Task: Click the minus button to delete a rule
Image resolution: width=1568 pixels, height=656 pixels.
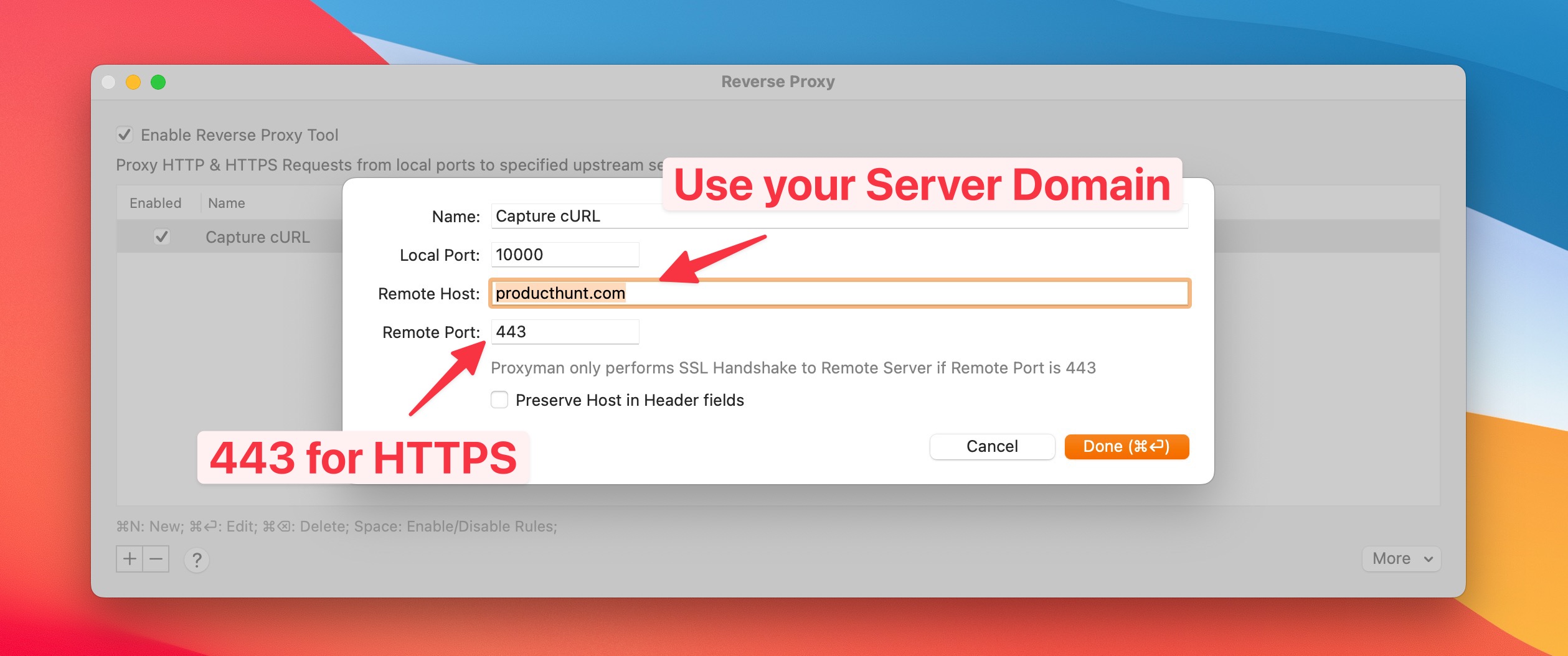Action: click(156, 559)
